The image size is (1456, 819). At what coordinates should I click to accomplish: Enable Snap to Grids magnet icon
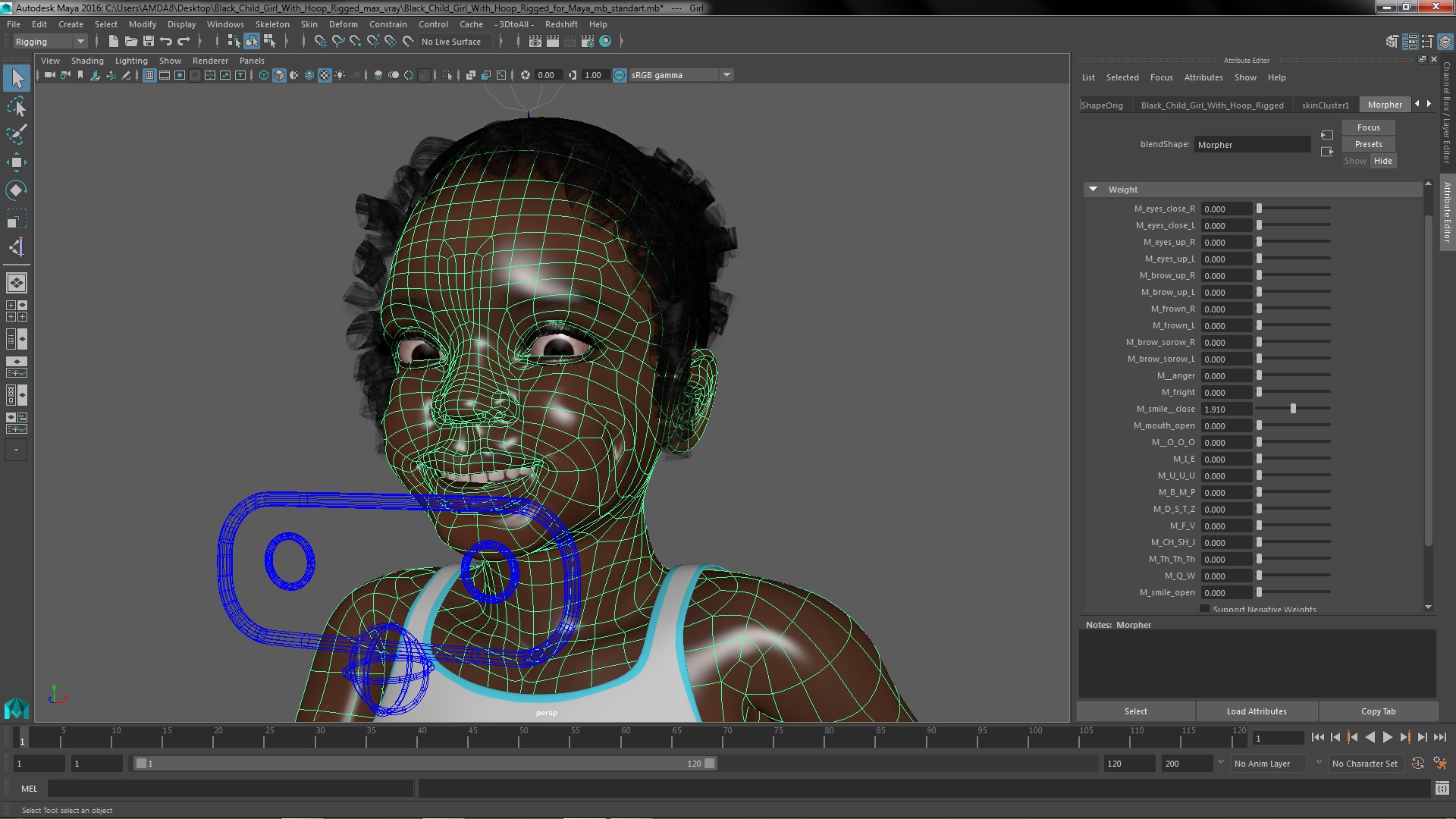coord(321,42)
